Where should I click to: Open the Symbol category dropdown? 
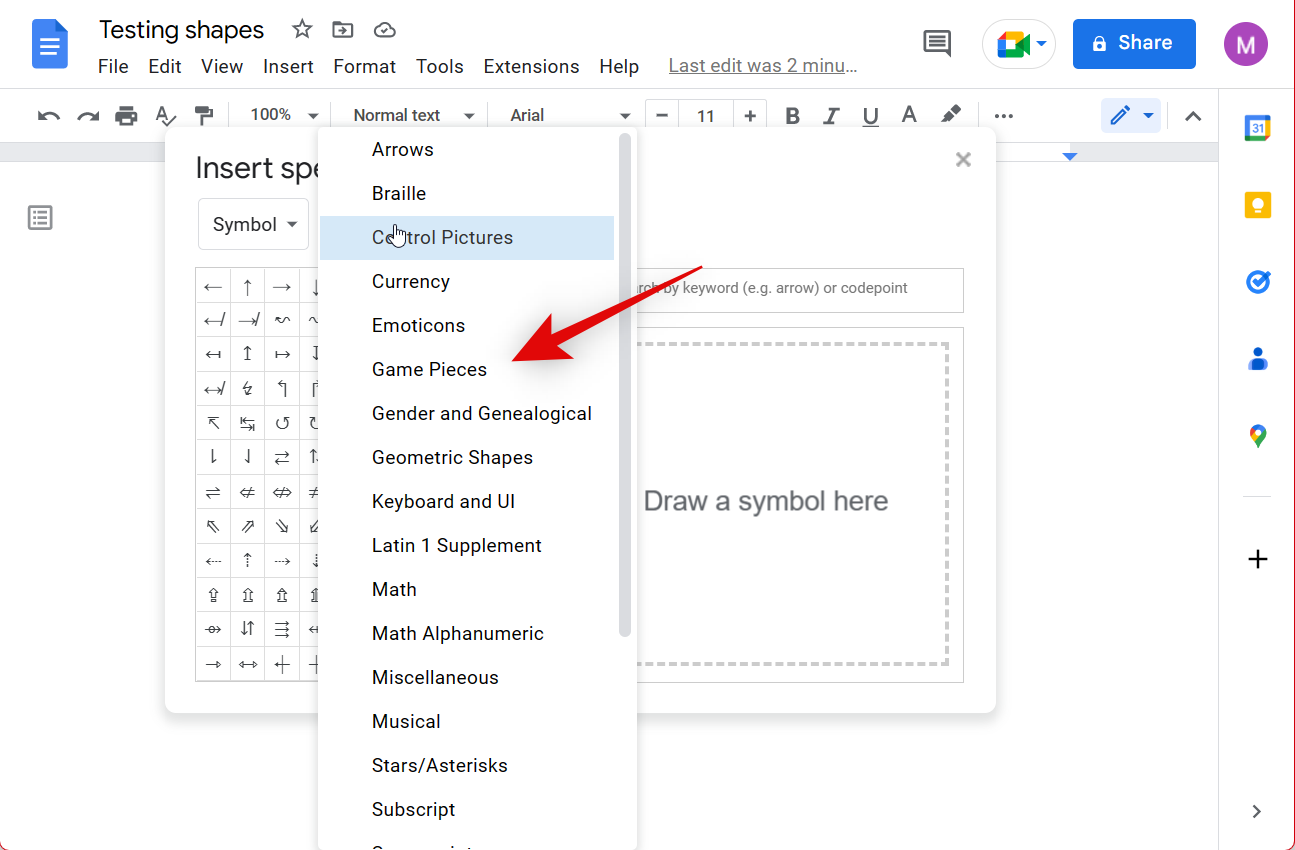point(254,224)
